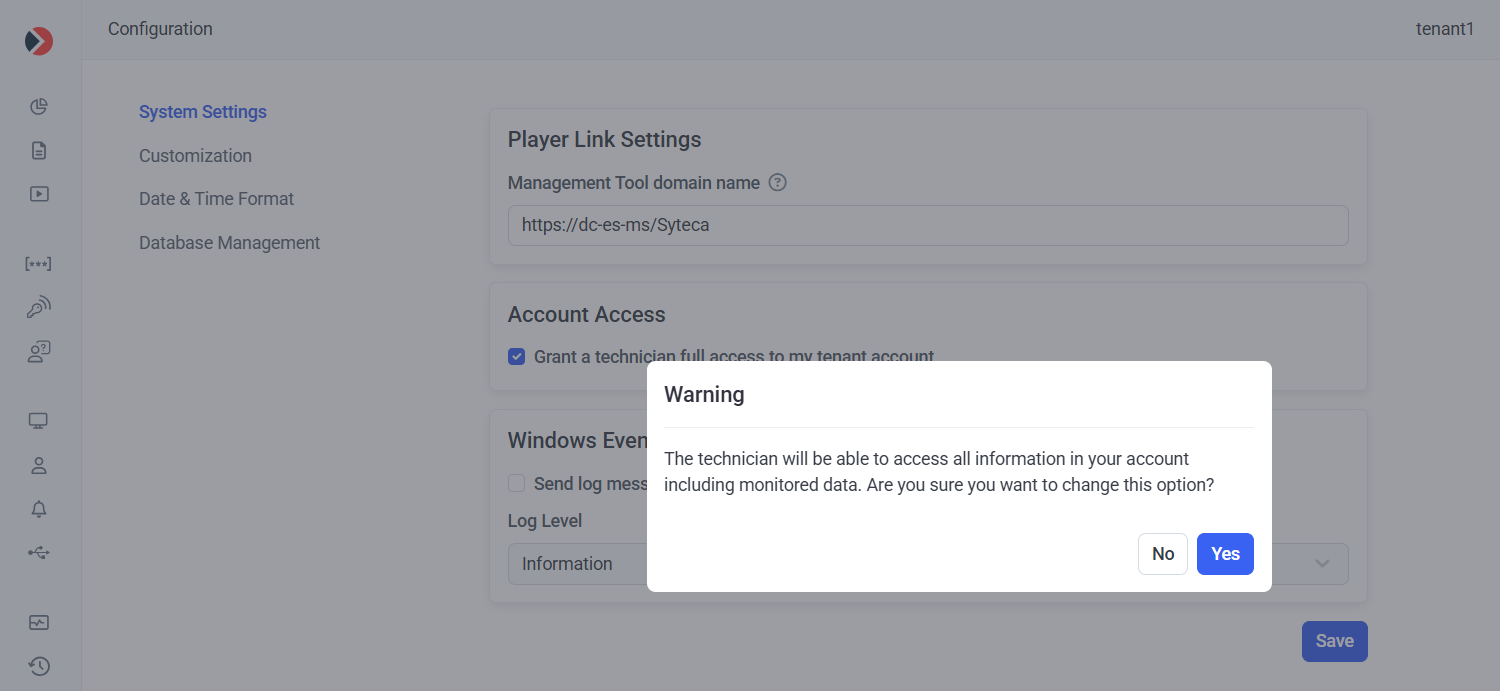Screen dimensions: 1500x691
Task: Select the Customization settings section
Action: tap(195, 156)
